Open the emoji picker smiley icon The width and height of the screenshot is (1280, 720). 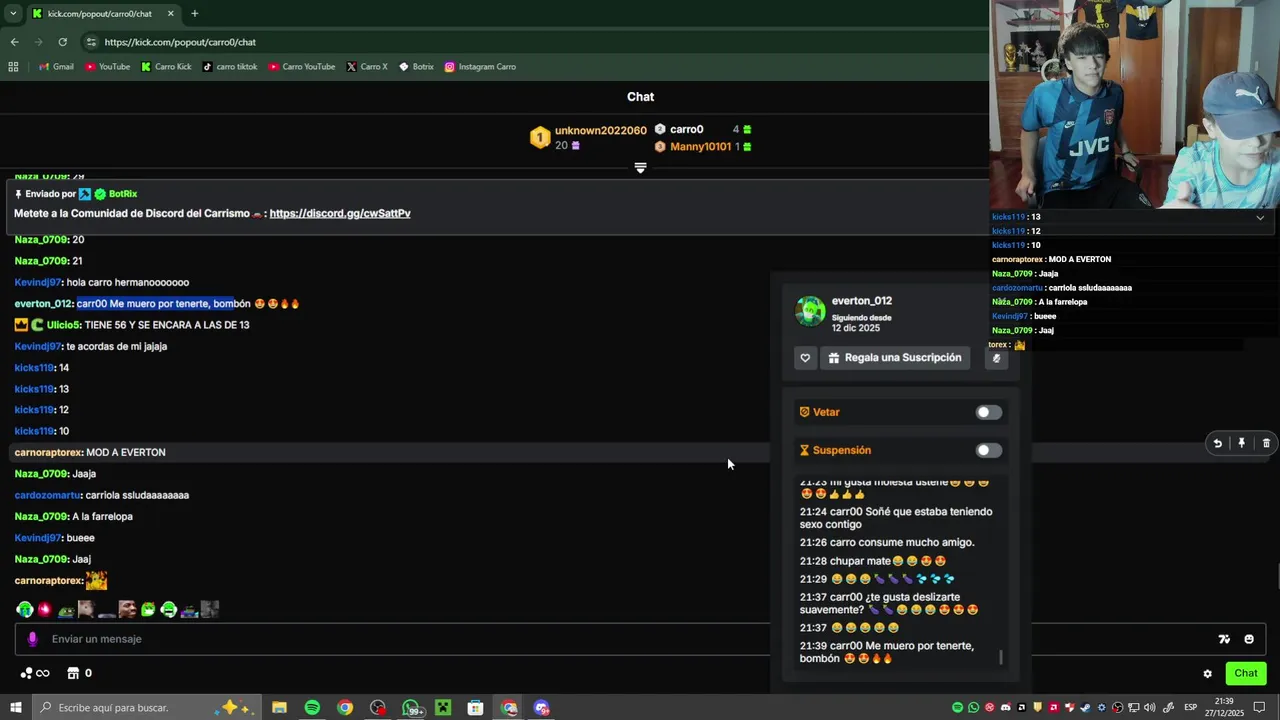[x=1249, y=639]
